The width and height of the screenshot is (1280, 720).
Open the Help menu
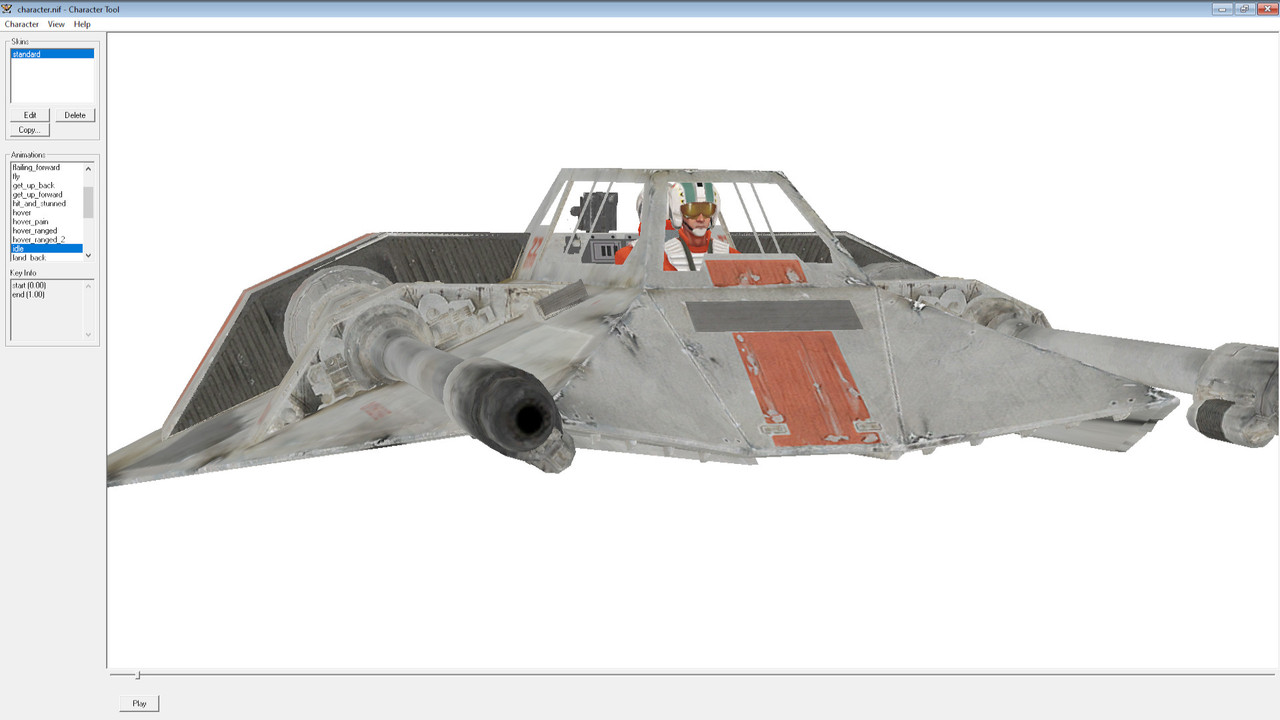point(82,24)
